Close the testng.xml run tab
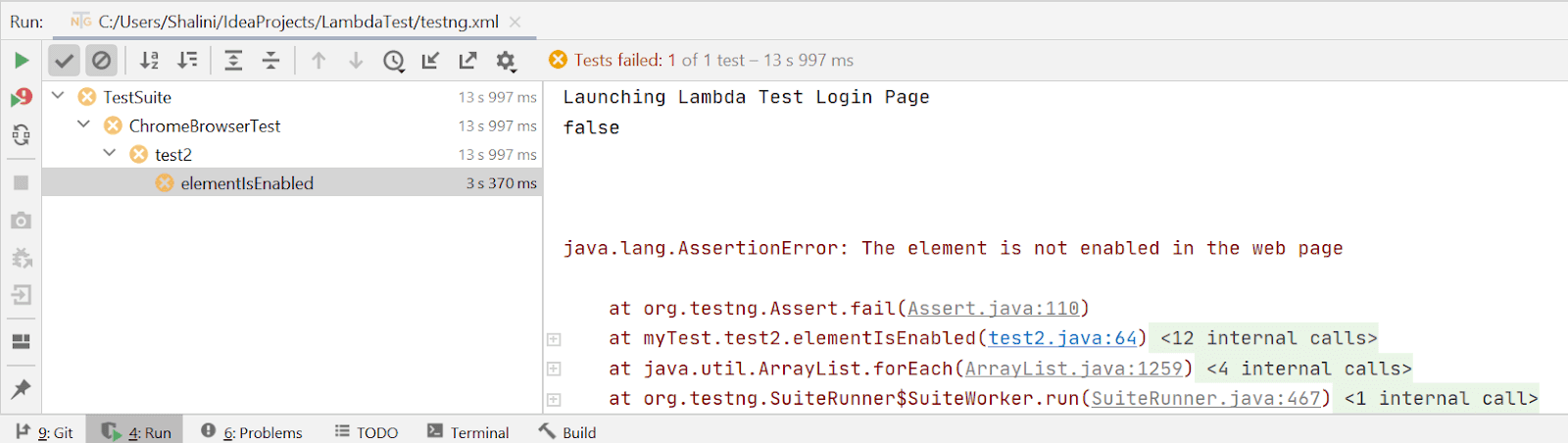 coord(515,22)
